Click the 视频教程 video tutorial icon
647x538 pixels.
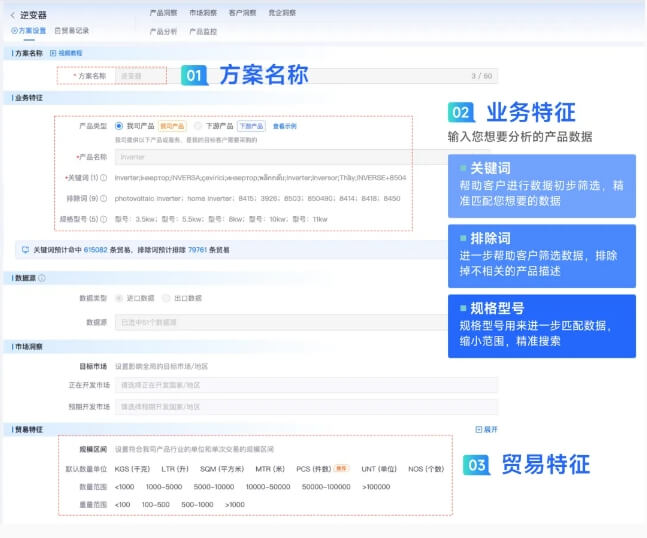53,53
